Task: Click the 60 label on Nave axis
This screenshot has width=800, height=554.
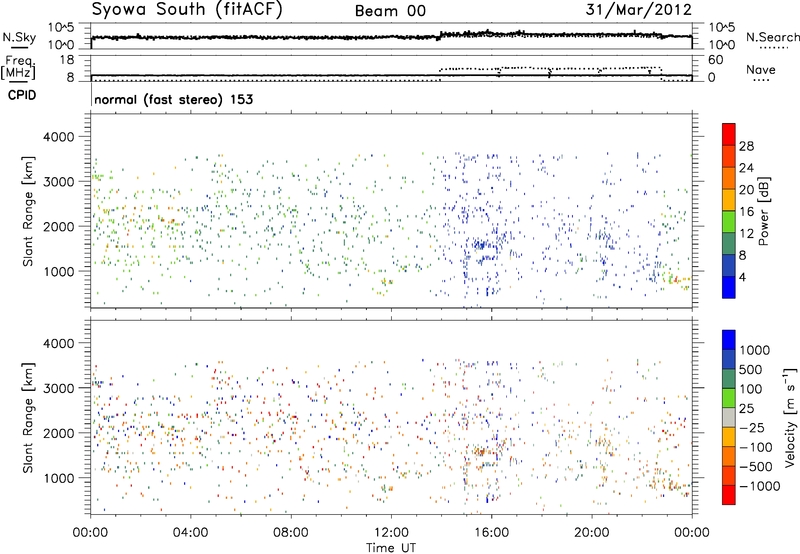Action: (x=715, y=60)
